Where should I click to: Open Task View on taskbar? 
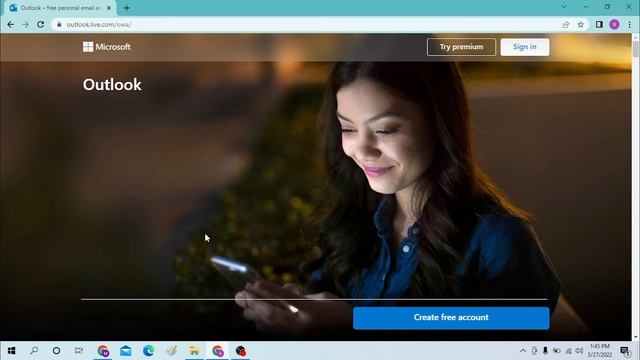(x=79, y=351)
